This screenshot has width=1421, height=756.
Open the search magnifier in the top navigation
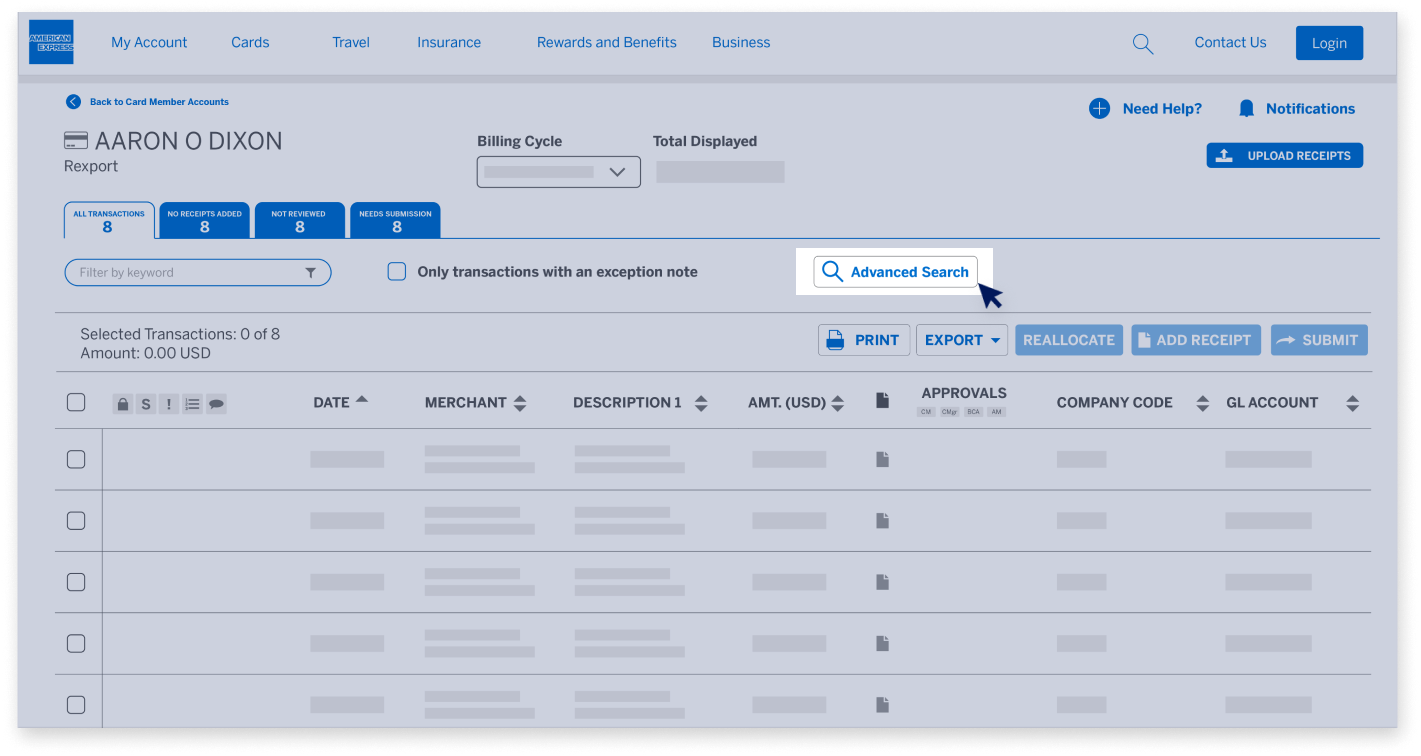point(1142,43)
